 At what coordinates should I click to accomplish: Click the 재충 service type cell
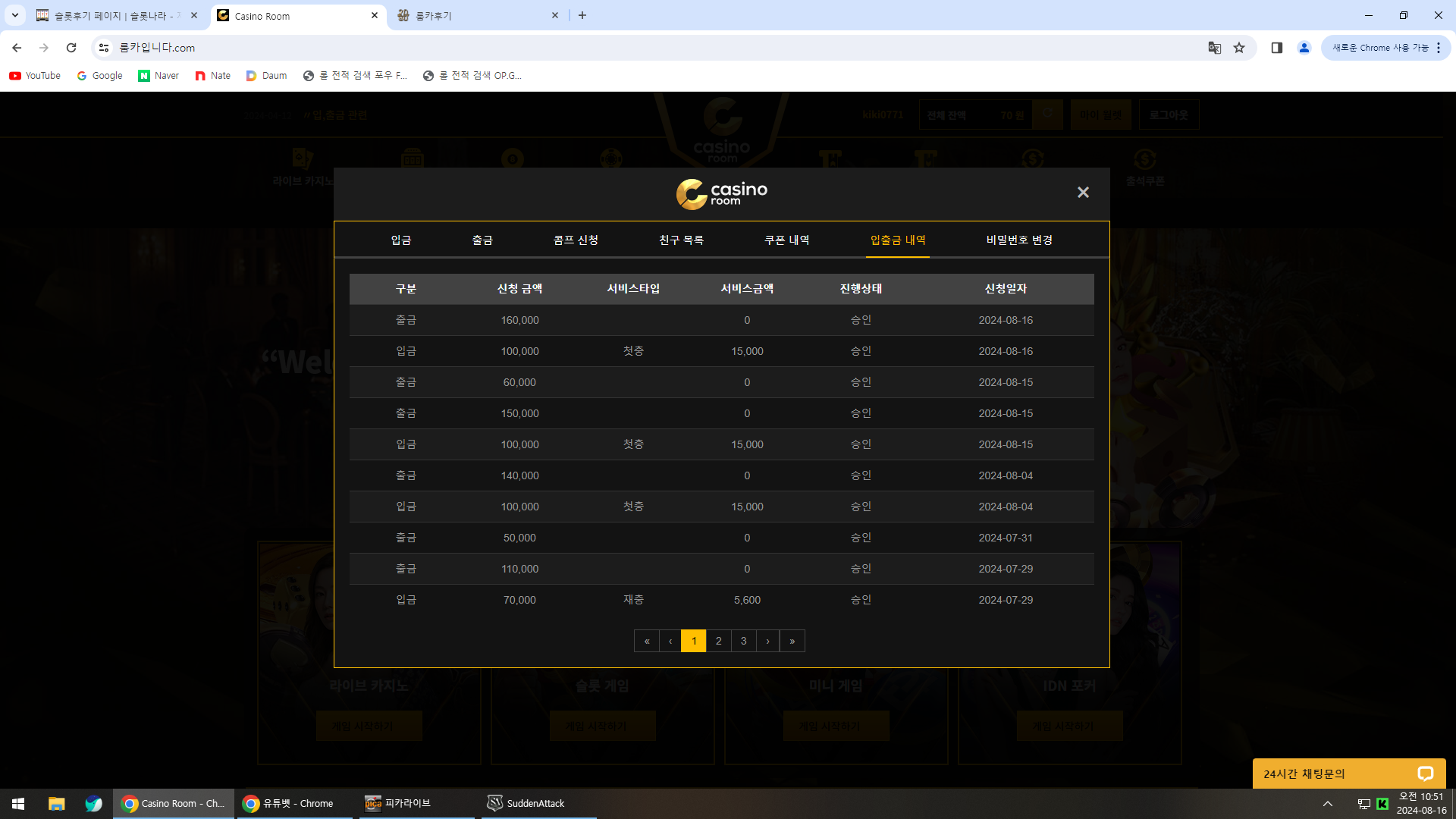tap(633, 600)
